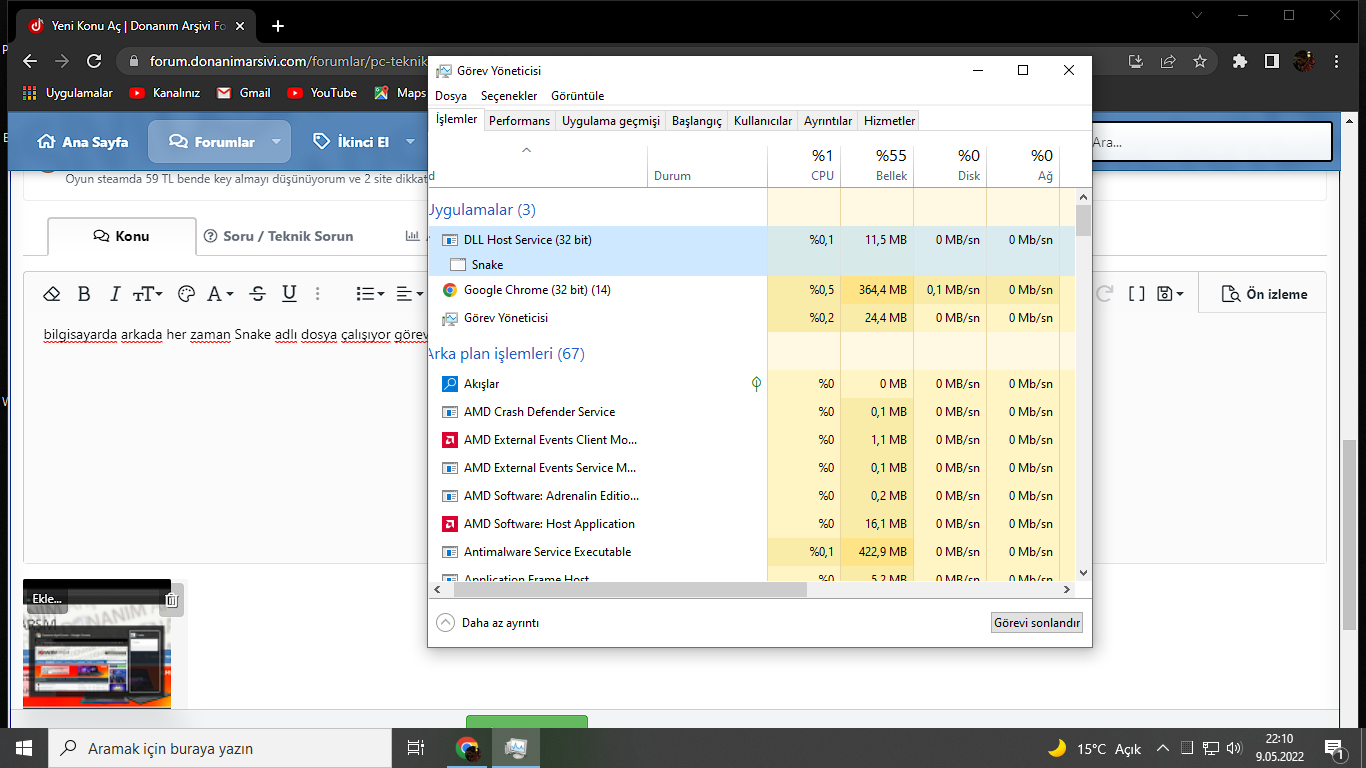Select AMD Crash Defender Service row
The image size is (1366, 768).
(x=751, y=412)
